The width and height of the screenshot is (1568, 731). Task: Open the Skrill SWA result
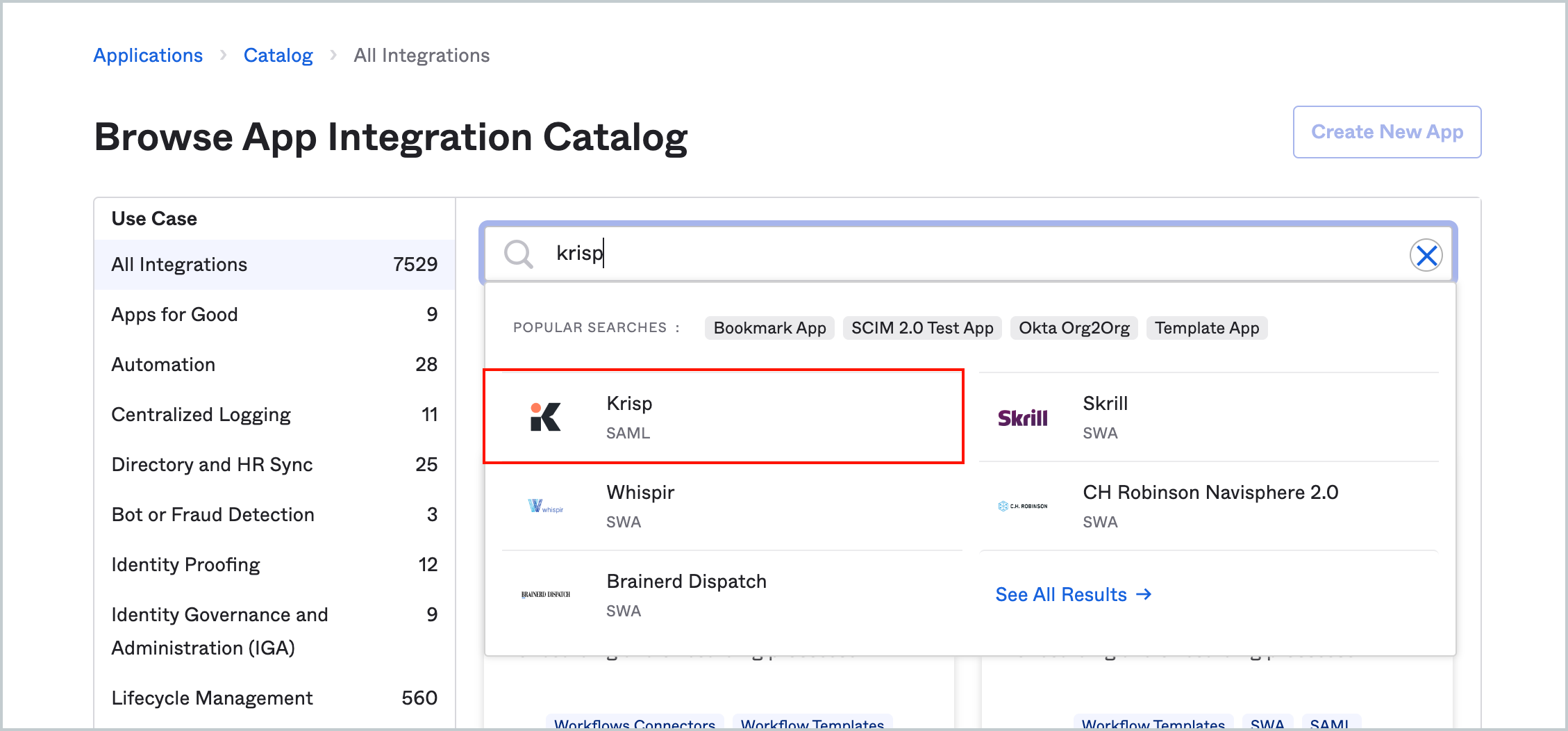point(1209,417)
